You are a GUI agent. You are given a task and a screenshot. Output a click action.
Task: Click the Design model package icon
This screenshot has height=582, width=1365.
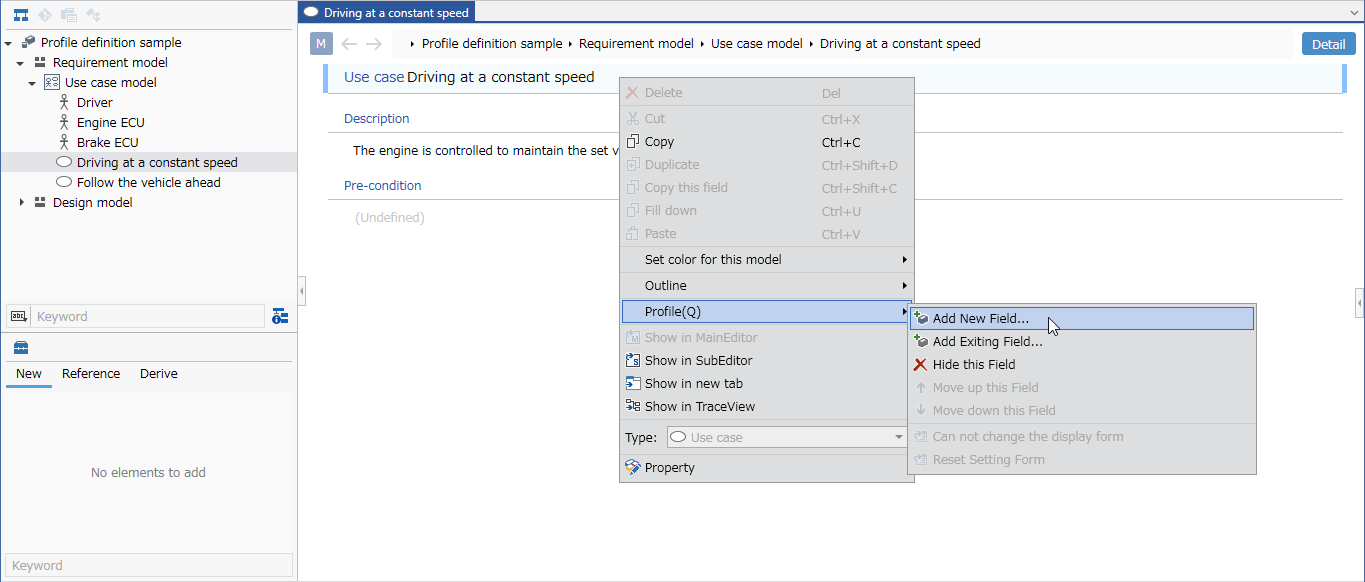(x=40, y=202)
